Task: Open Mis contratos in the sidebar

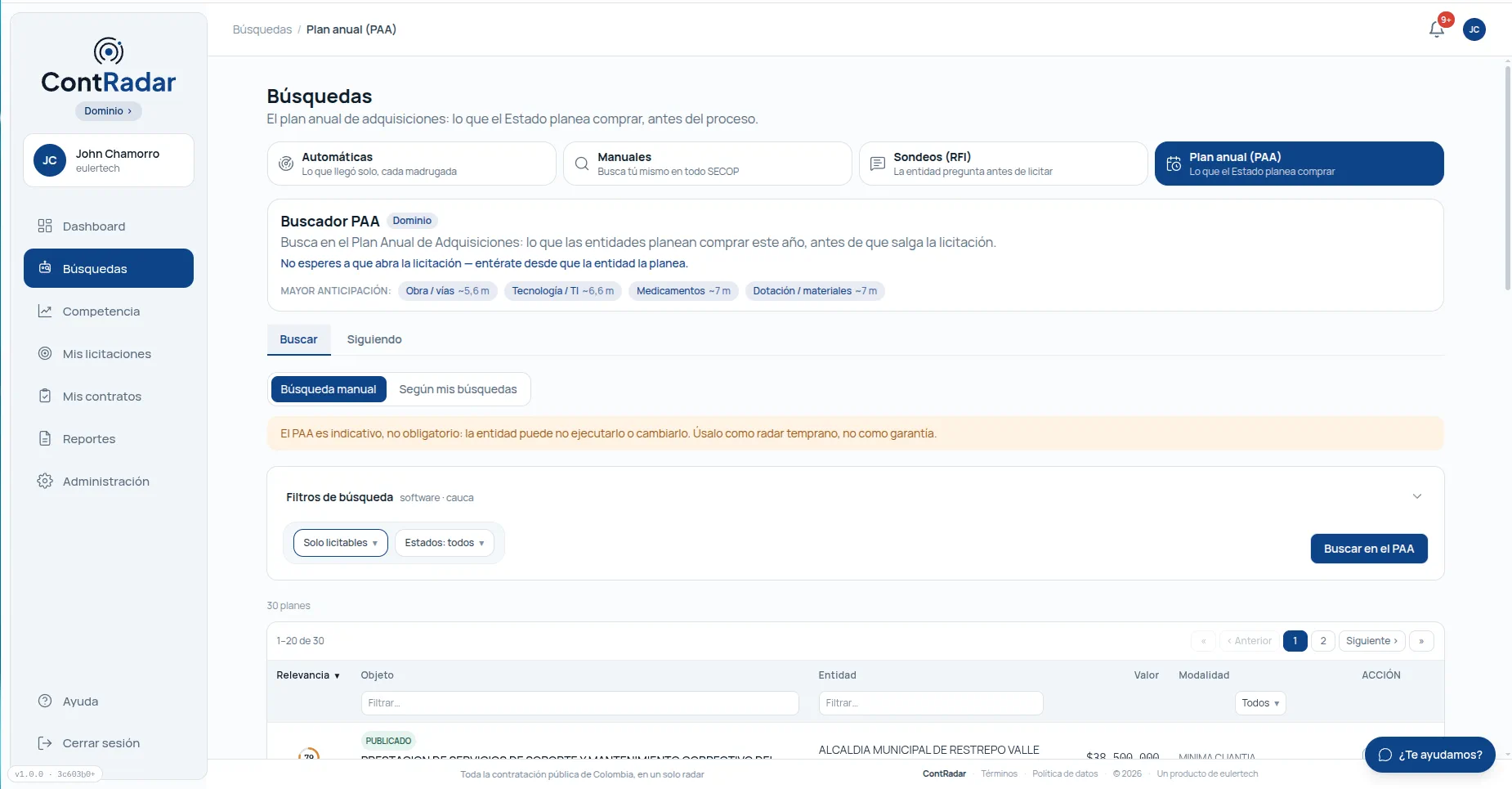Action: [x=109, y=396]
